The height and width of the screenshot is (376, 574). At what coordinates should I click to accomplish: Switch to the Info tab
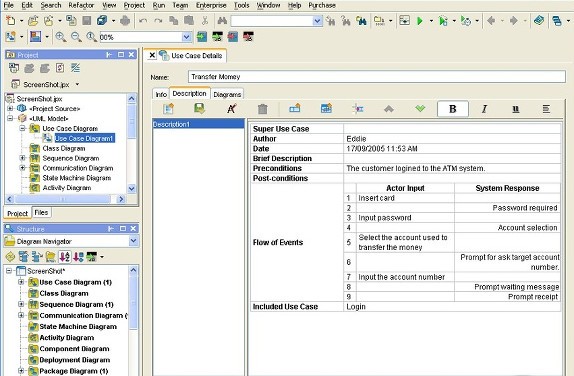pos(161,94)
